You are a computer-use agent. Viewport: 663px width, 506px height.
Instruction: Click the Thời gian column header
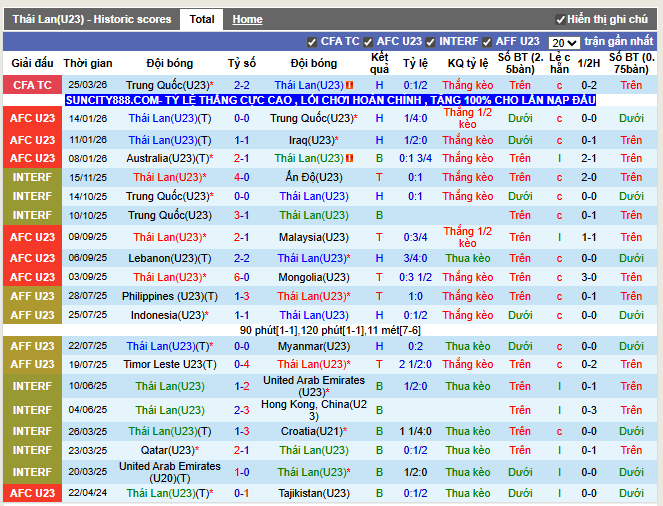pyautogui.click(x=88, y=63)
